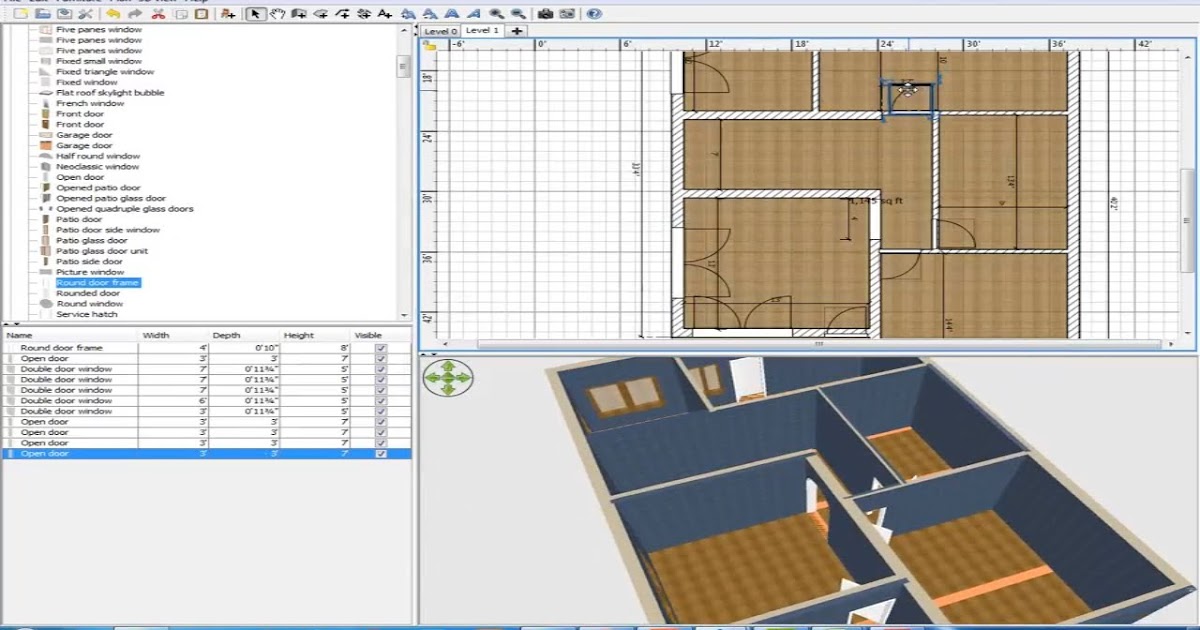Select the Pan hand tool
The height and width of the screenshot is (630, 1200).
pyautogui.click(x=277, y=14)
